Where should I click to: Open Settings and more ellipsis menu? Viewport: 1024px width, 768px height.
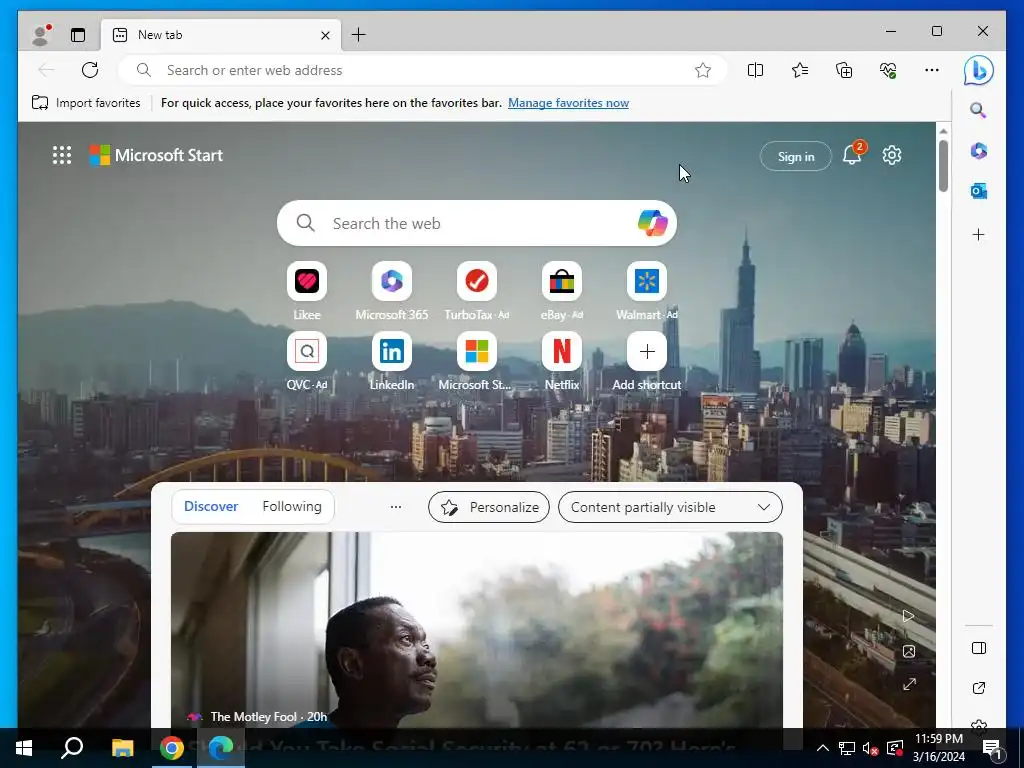point(932,70)
